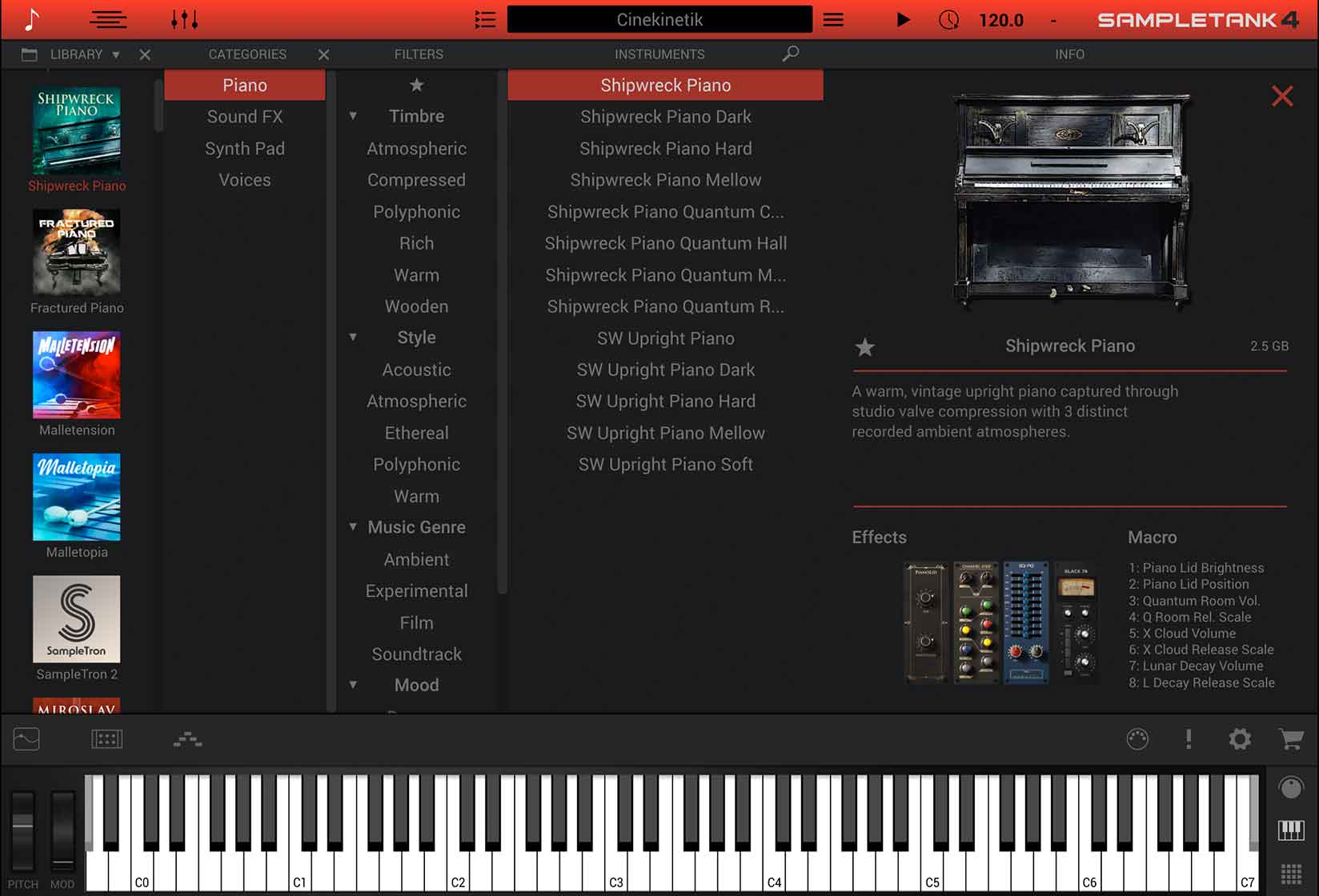Image resolution: width=1319 pixels, height=896 pixels.
Task: Click the Cinekinetik preset name field
Action: pos(659,19)
